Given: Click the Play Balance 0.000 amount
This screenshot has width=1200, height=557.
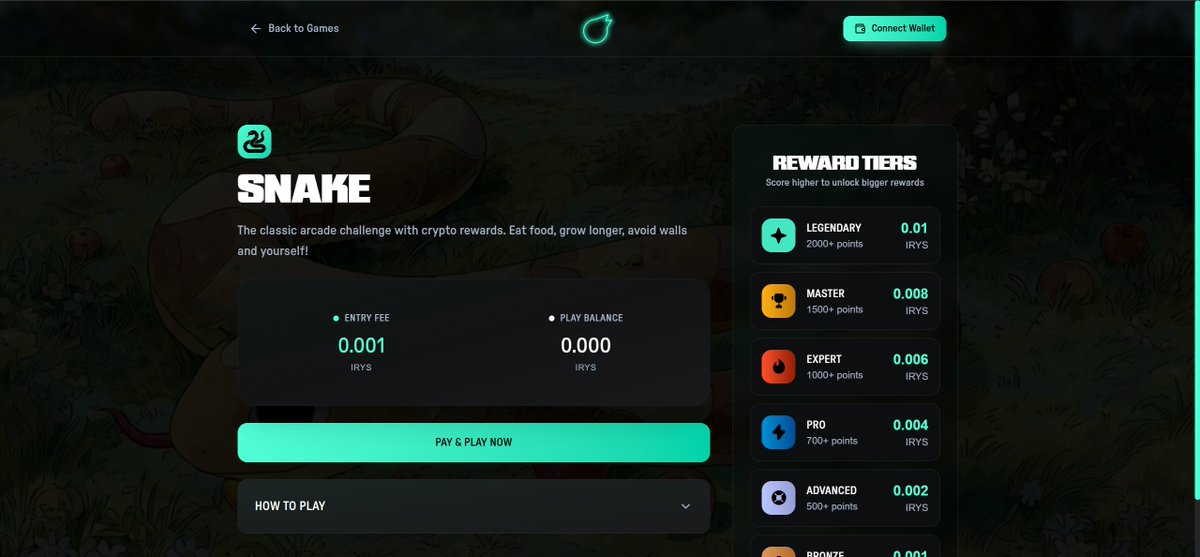Looking at the screenshot, I should (586, 346).
